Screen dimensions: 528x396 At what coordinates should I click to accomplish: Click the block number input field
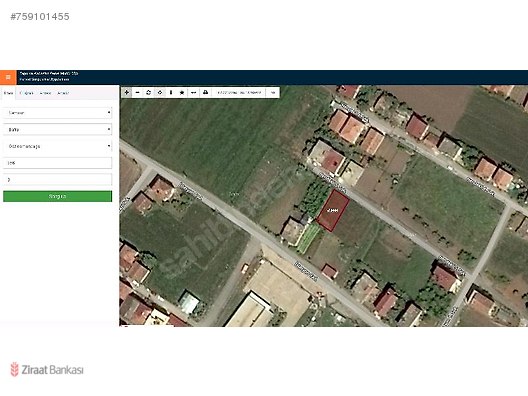tap(57, 163)
